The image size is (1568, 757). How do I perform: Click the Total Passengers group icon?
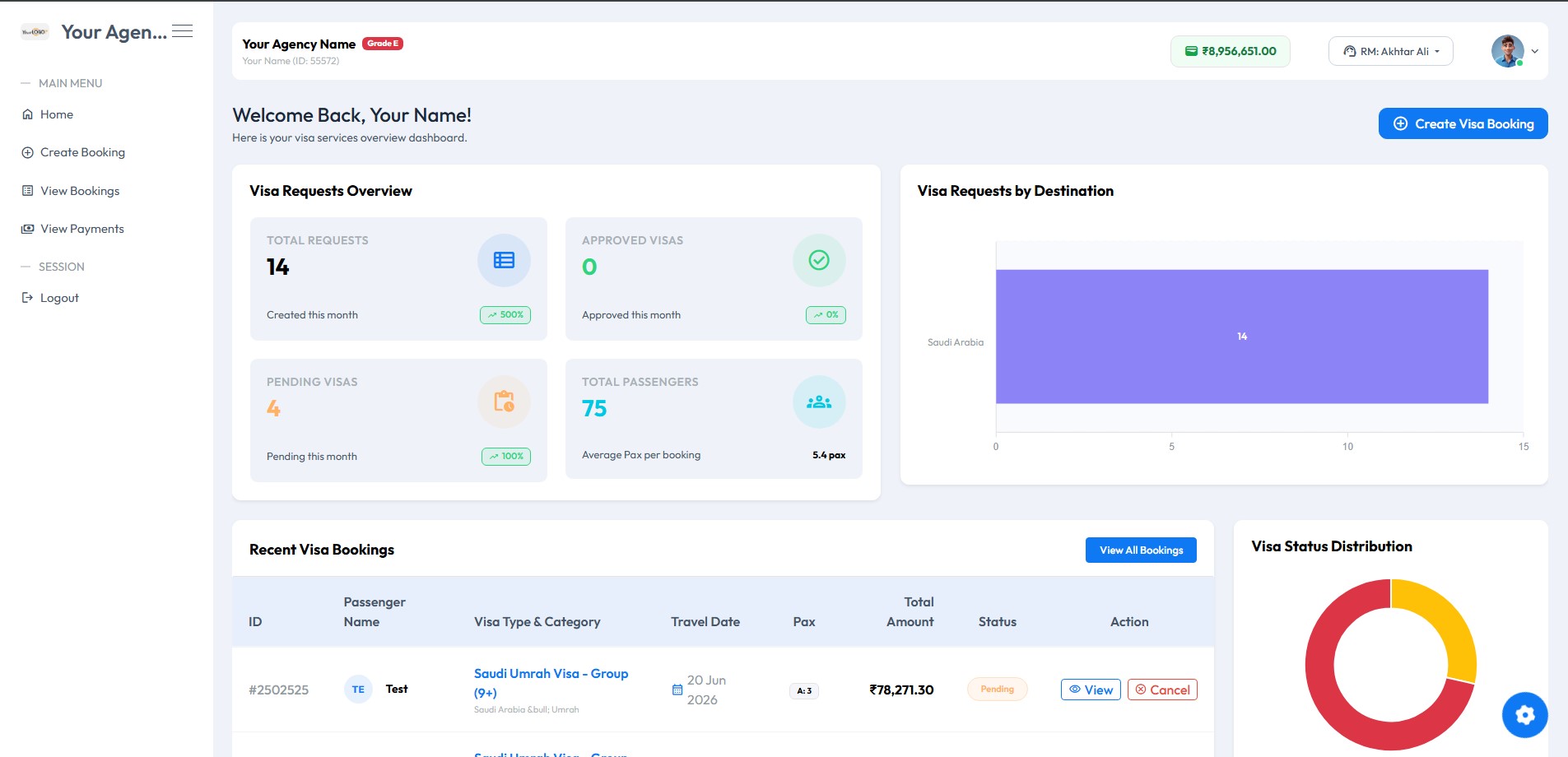point(819,402)
